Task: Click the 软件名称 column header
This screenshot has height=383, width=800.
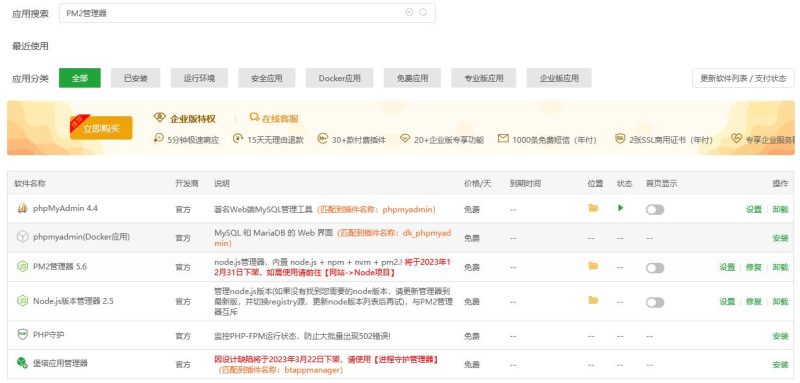Action: tap(30, 184)
